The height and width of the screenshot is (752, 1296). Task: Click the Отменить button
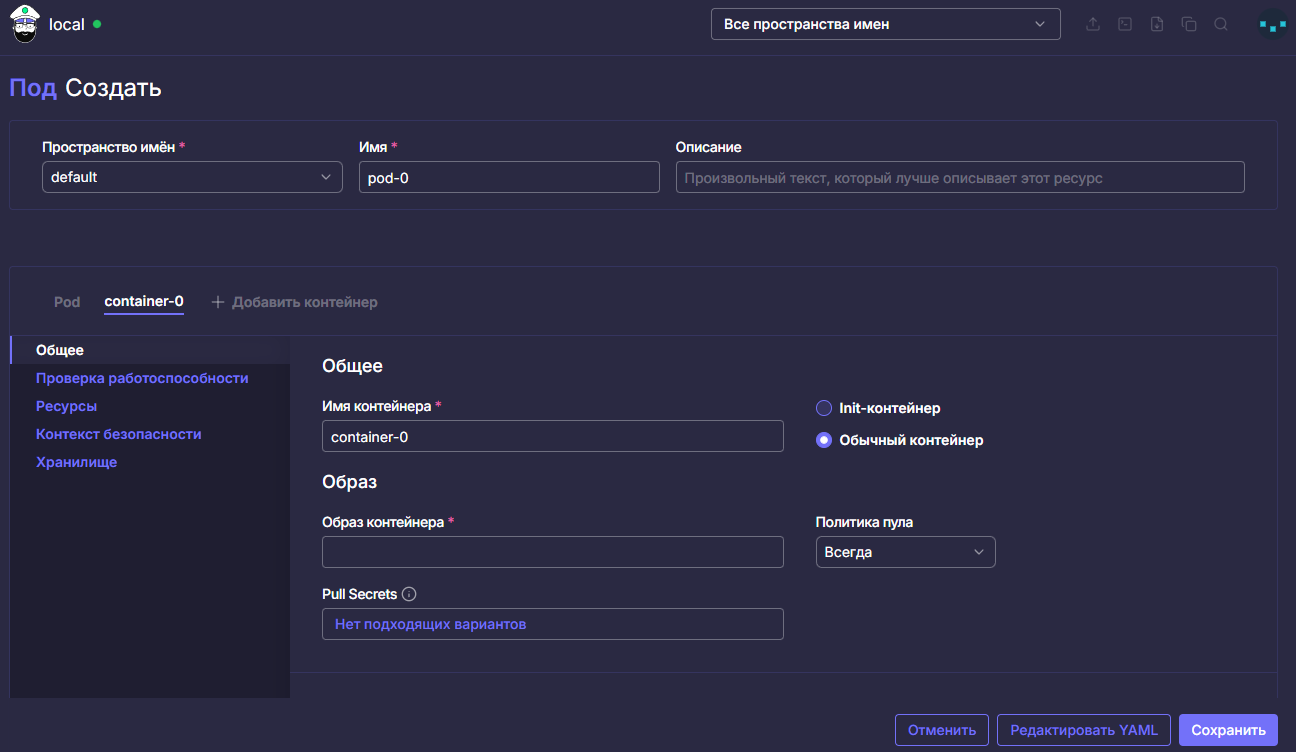click(x=942, y=730)
